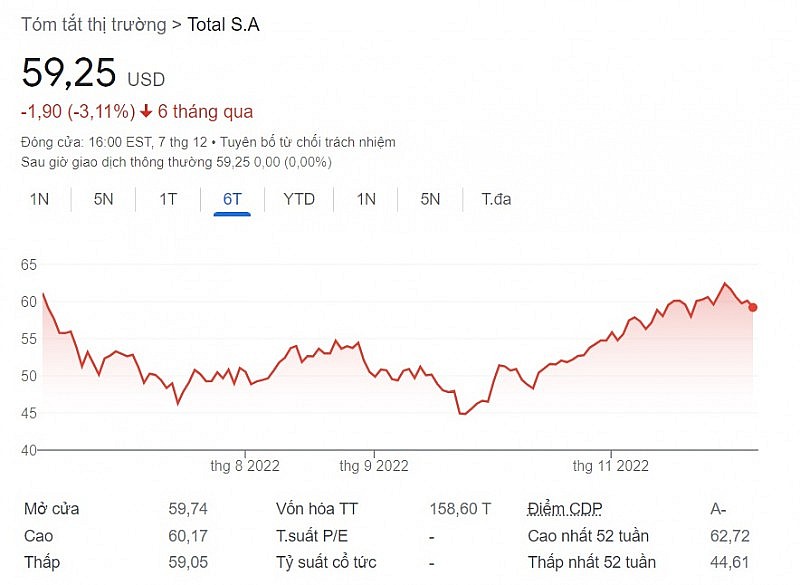This screenshot has width=800, height=585.
Task: Click the thg 9 2022 axis marker
Action: pos(374,465)
